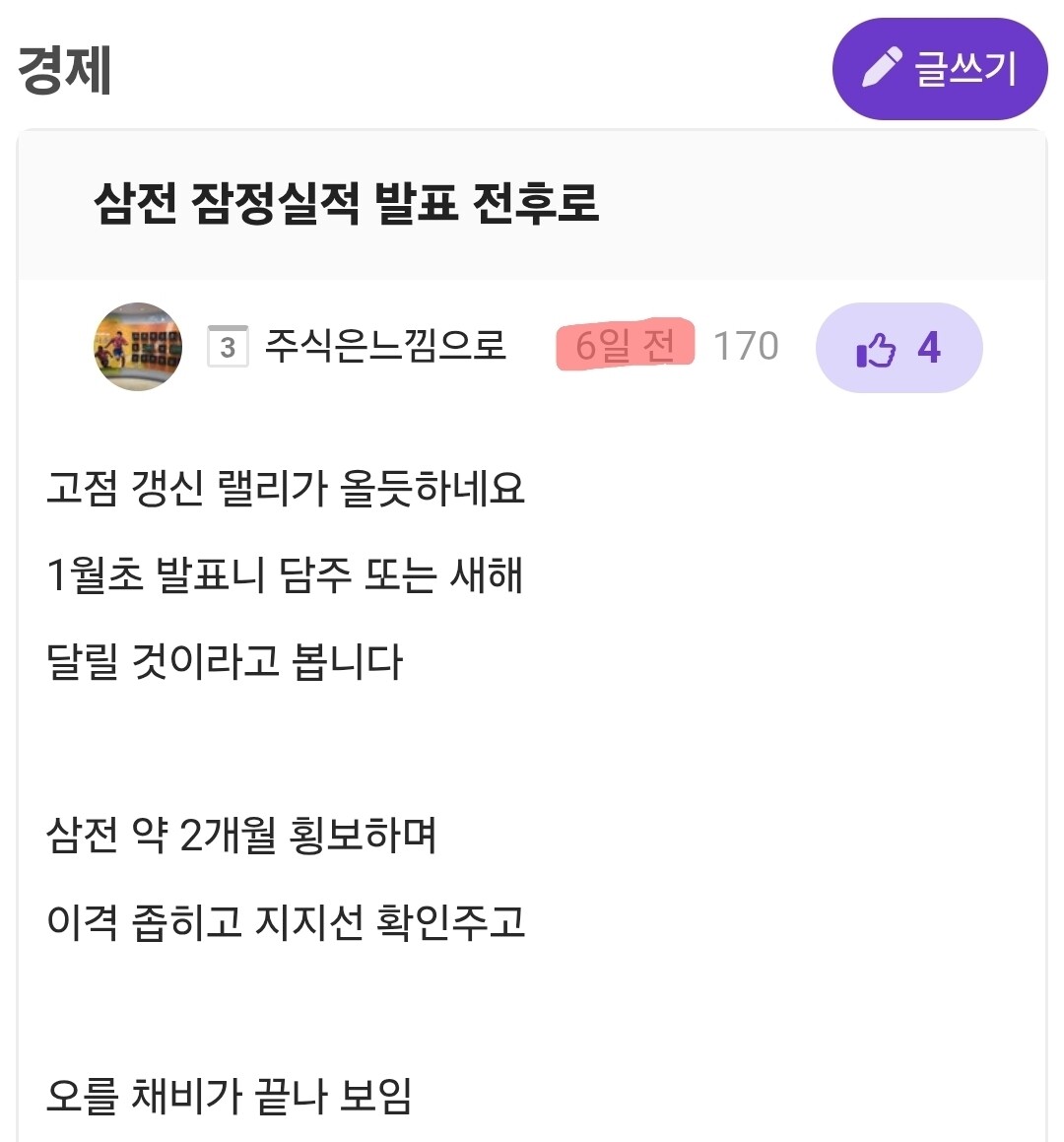Click the pencil icon in 글쓰기 button
Image resolution: width=1064 pixels, height=1142 pixels.
pos(882,68)
